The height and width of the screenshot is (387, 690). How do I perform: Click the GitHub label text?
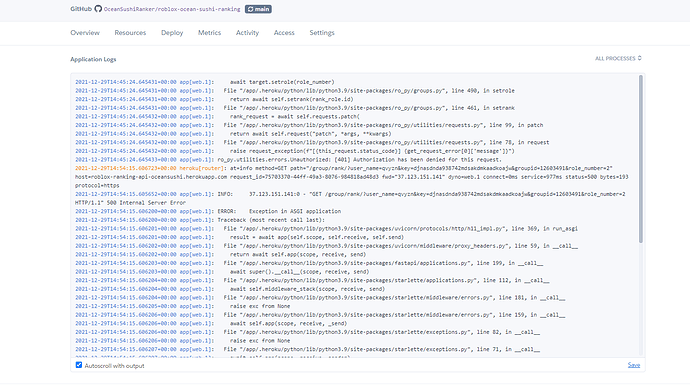(x=81, y=9)
